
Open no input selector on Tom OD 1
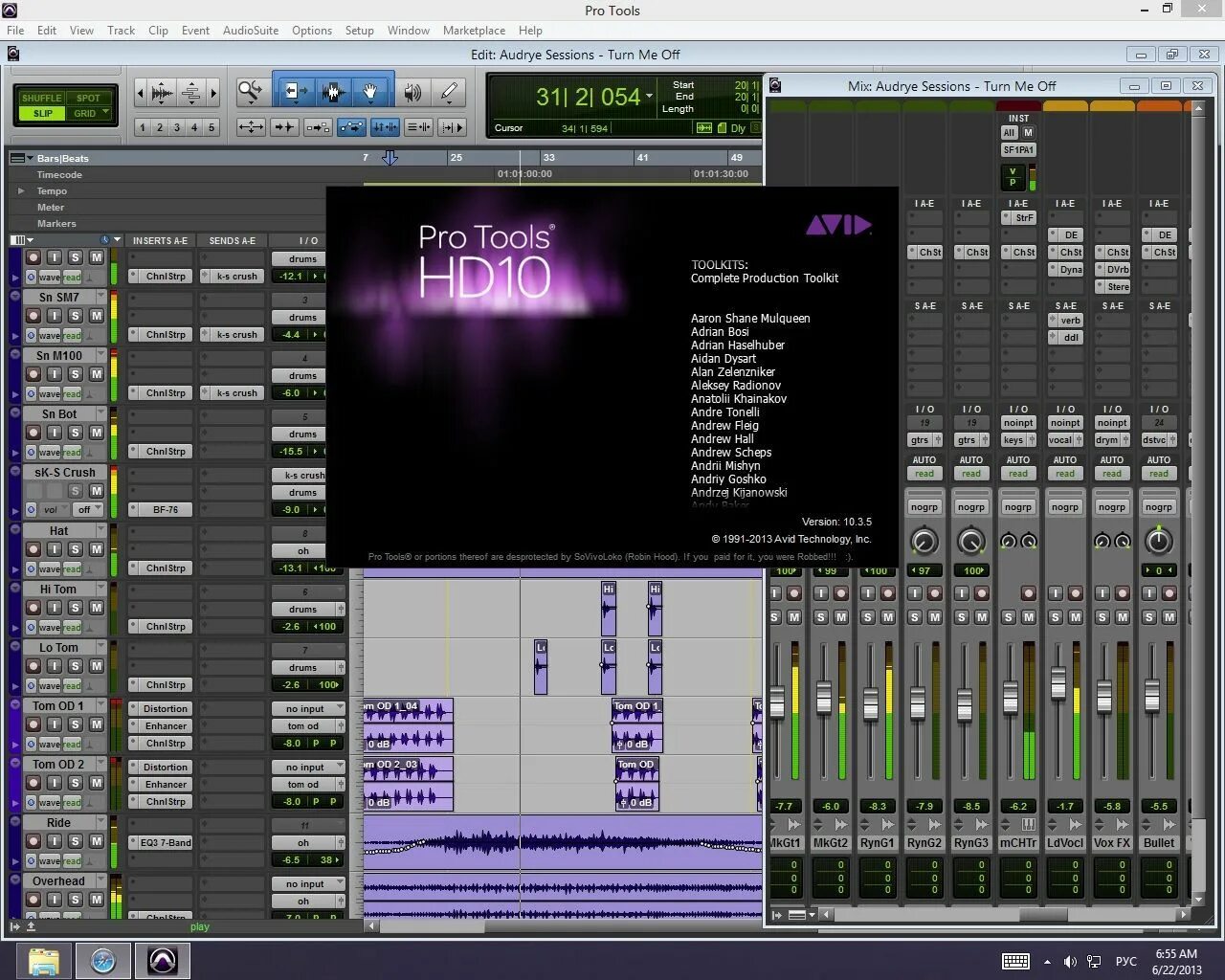[x=308, y=709]
